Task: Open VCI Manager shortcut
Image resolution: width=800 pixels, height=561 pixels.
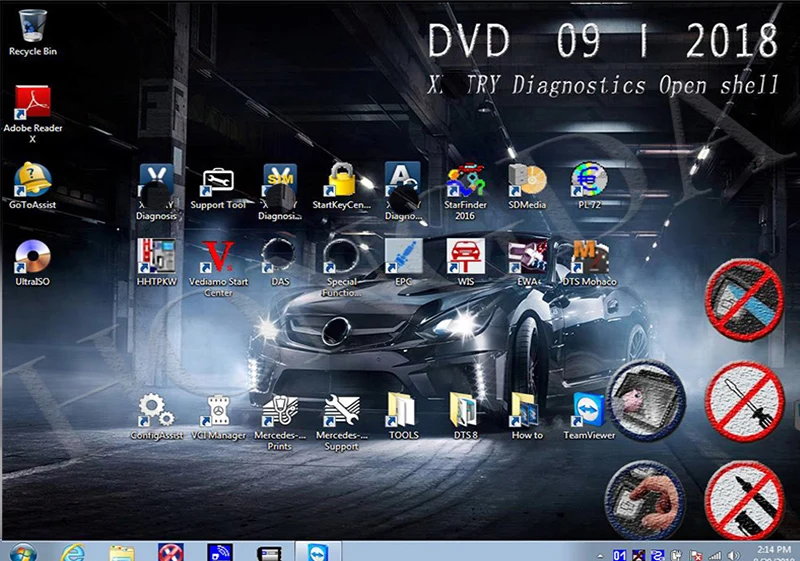Action: pos(218,417)
